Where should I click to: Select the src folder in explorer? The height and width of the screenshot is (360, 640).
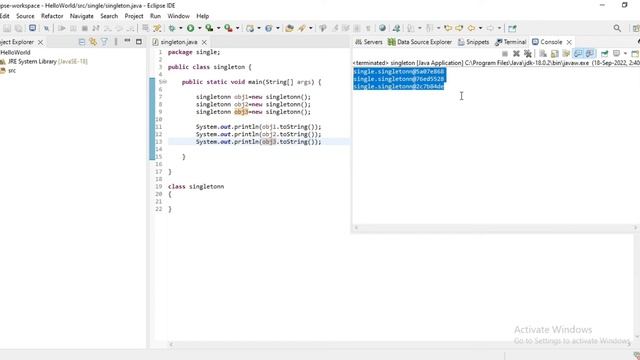click(x=8, y=70)
